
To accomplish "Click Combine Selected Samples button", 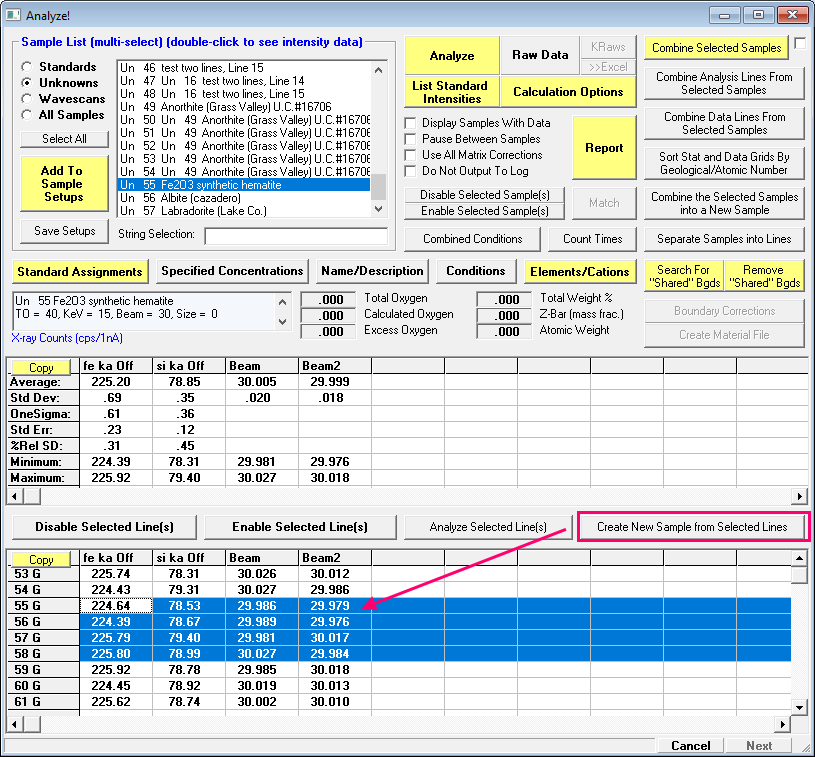I will (717, 48).
